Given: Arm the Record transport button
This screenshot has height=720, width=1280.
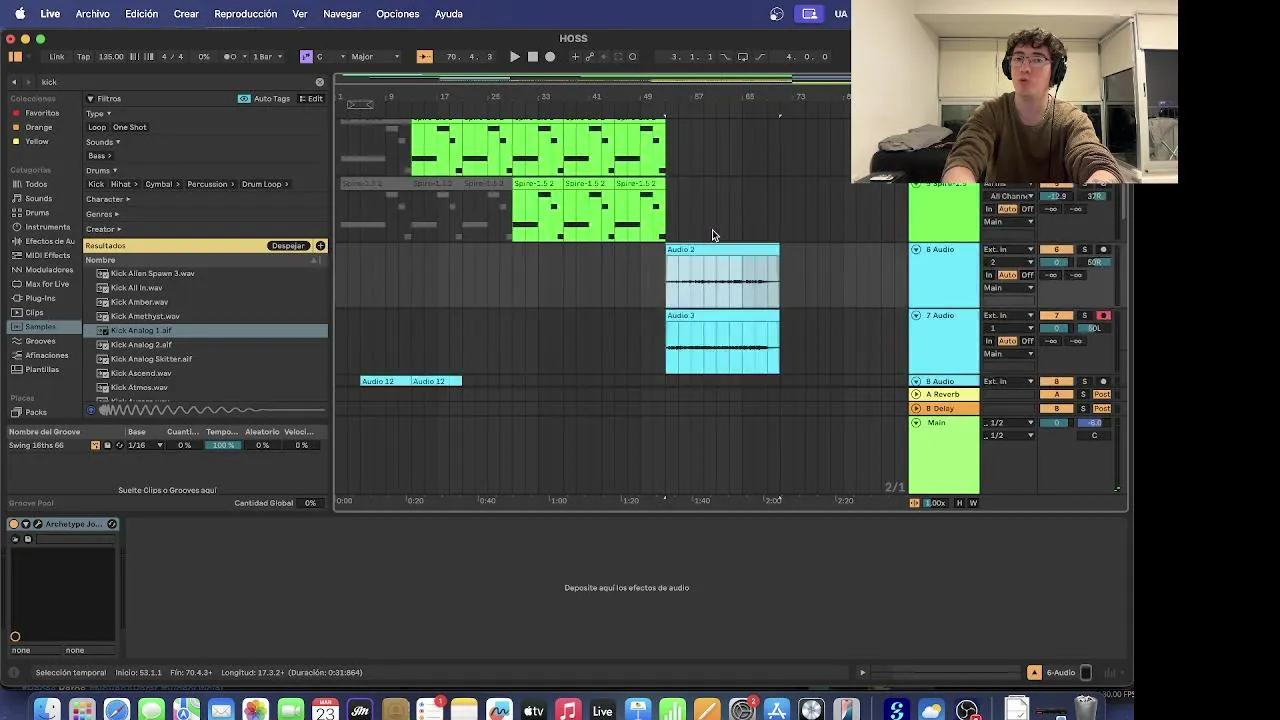Looking at the screenshot, I should [550, 57].
